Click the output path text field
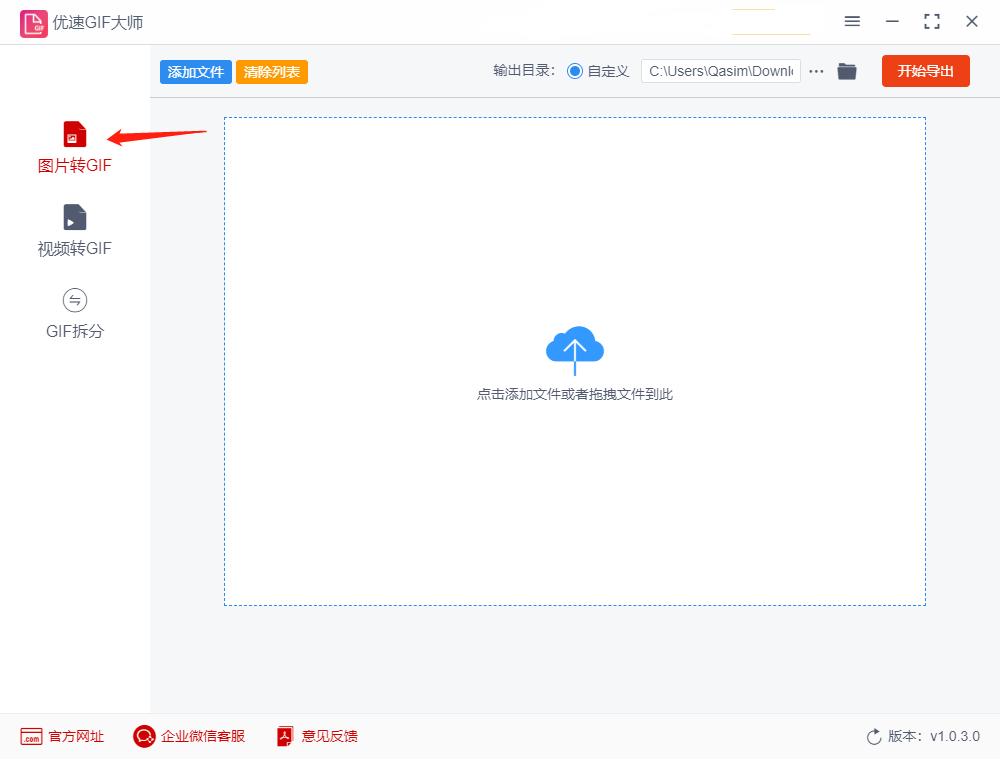 (721, 71)
